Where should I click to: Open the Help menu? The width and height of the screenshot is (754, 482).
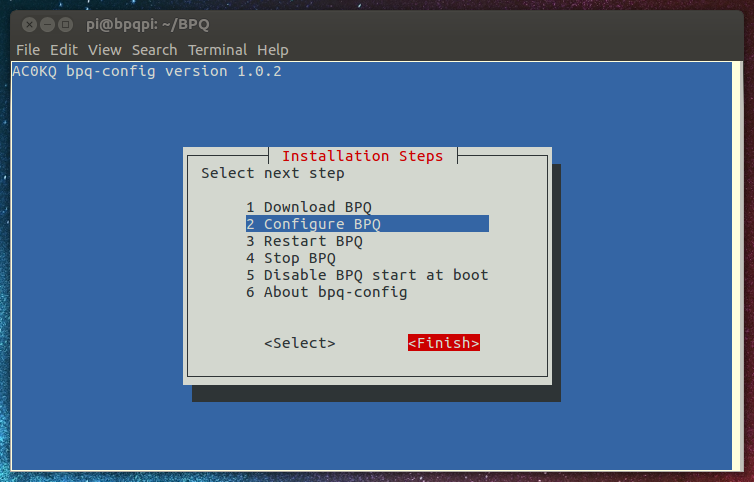[272, 50]
